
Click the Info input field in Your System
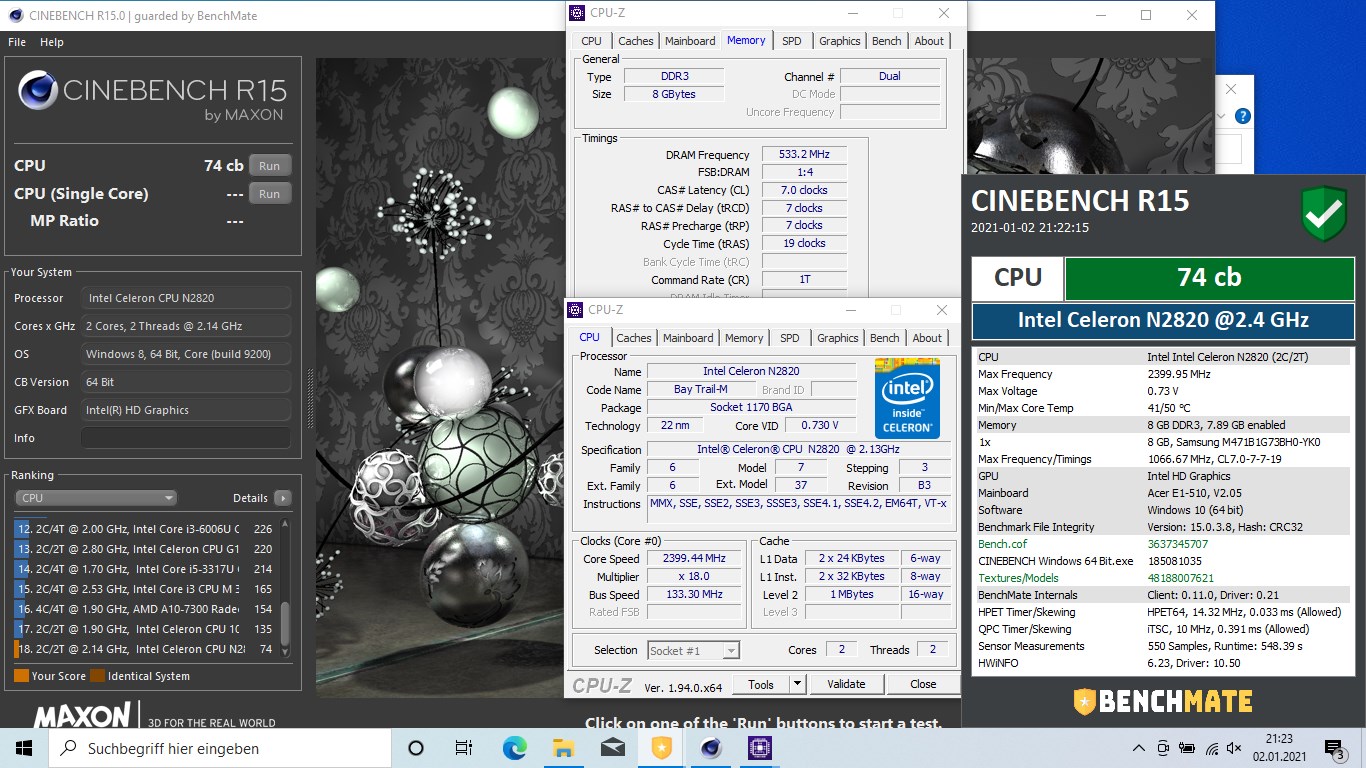tap(186, 438)
